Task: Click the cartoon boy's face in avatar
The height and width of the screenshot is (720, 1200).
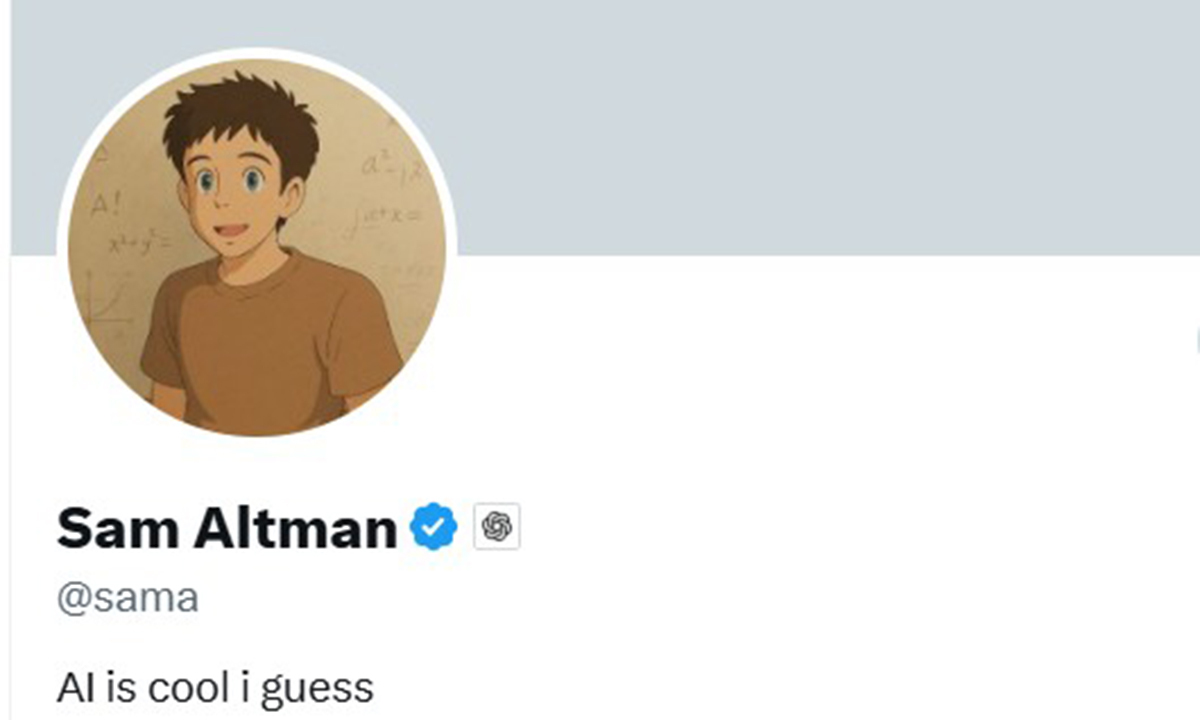Action: 232,190
